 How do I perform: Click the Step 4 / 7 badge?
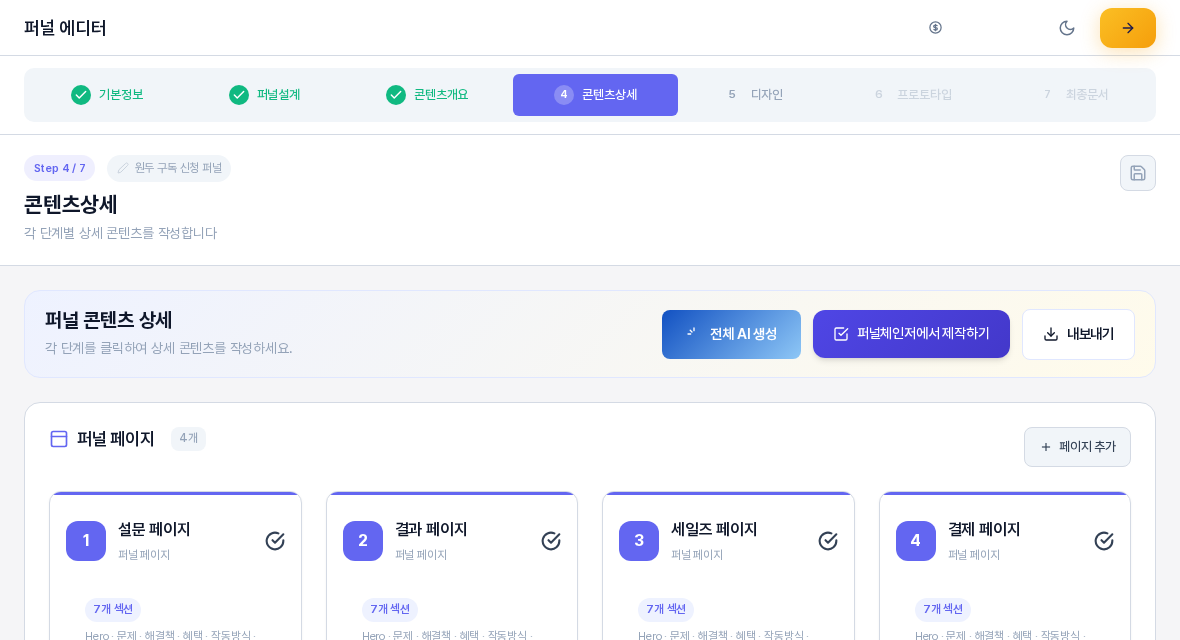59,168
